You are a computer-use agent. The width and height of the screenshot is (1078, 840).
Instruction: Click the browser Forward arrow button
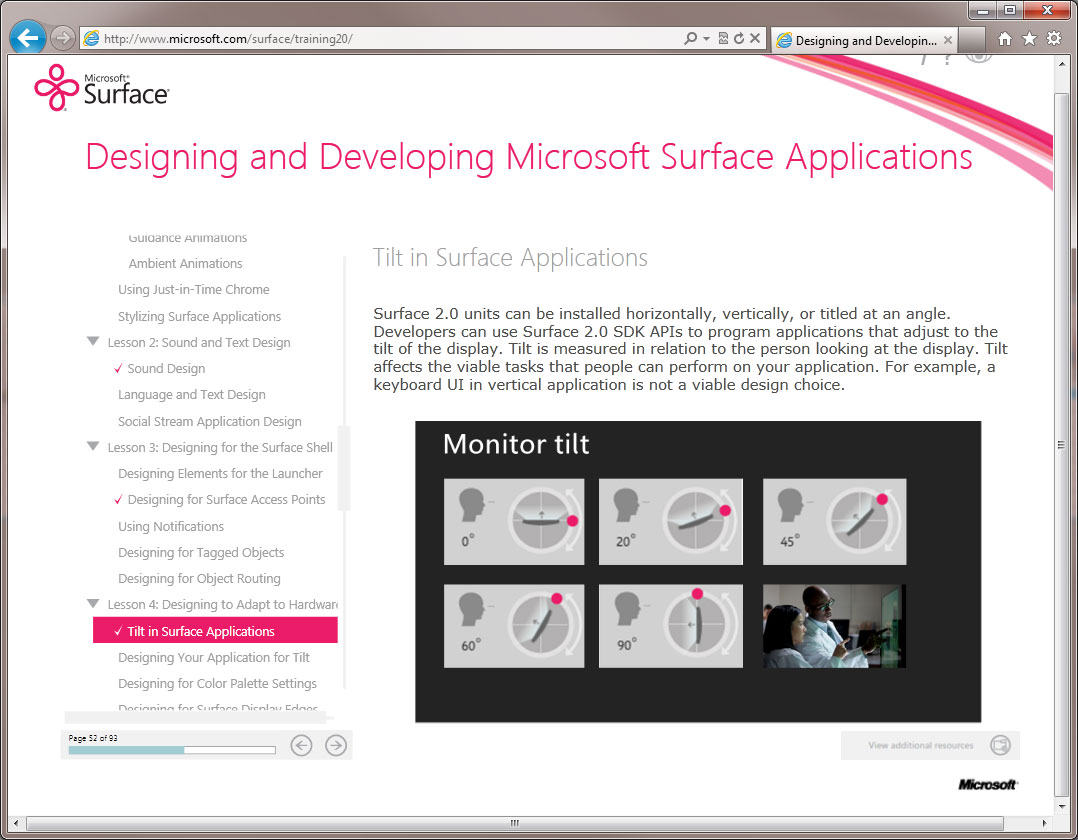point(63,38)
